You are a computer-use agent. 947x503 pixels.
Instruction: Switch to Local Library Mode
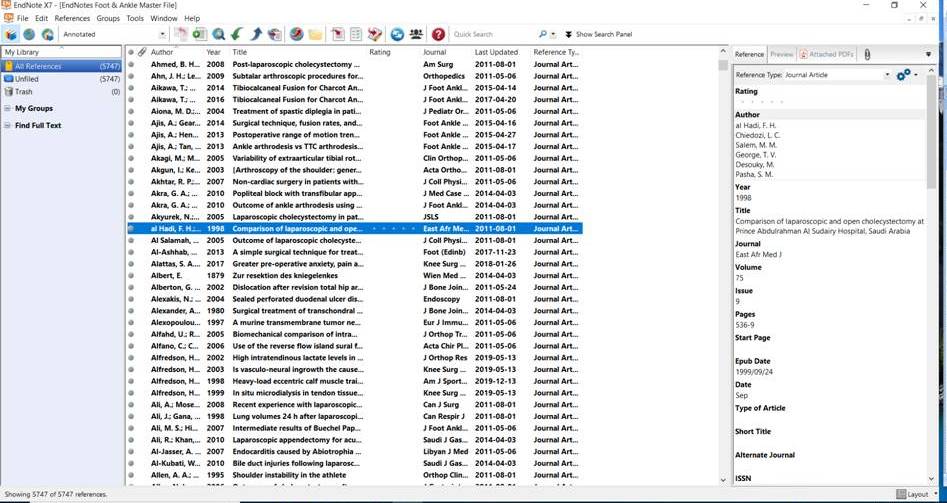(10, 34)
